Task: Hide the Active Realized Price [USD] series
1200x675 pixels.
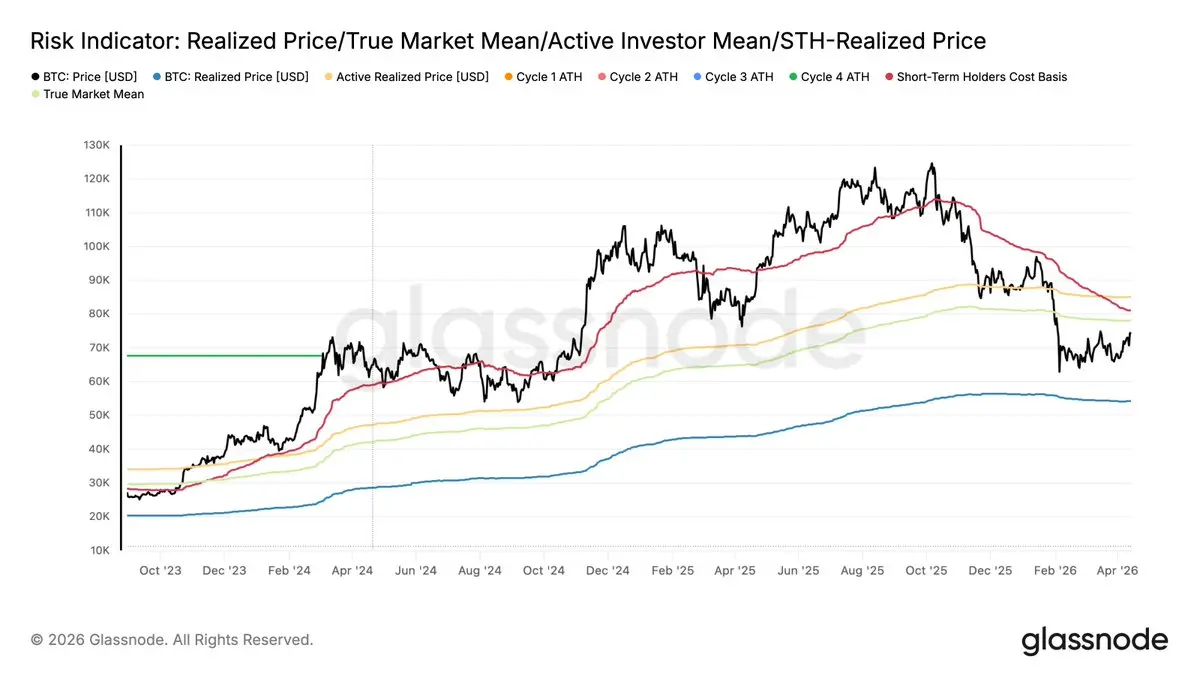Action: [412, 77]
